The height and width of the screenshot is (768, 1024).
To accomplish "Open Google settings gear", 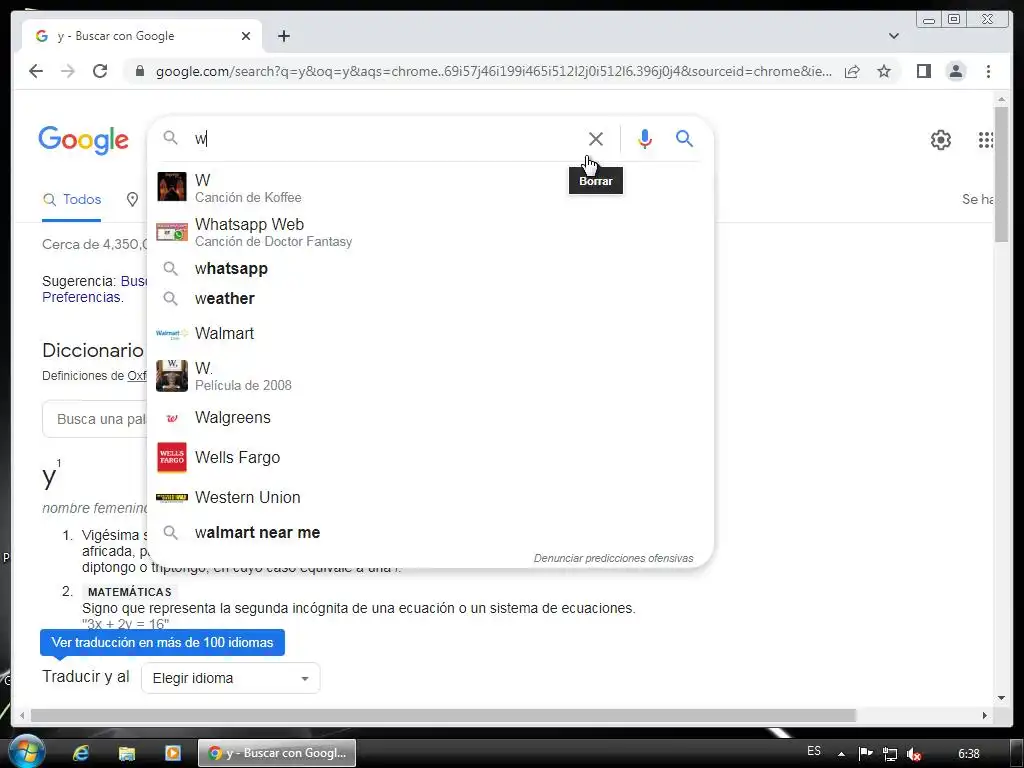I will click(x=940, y=140).
